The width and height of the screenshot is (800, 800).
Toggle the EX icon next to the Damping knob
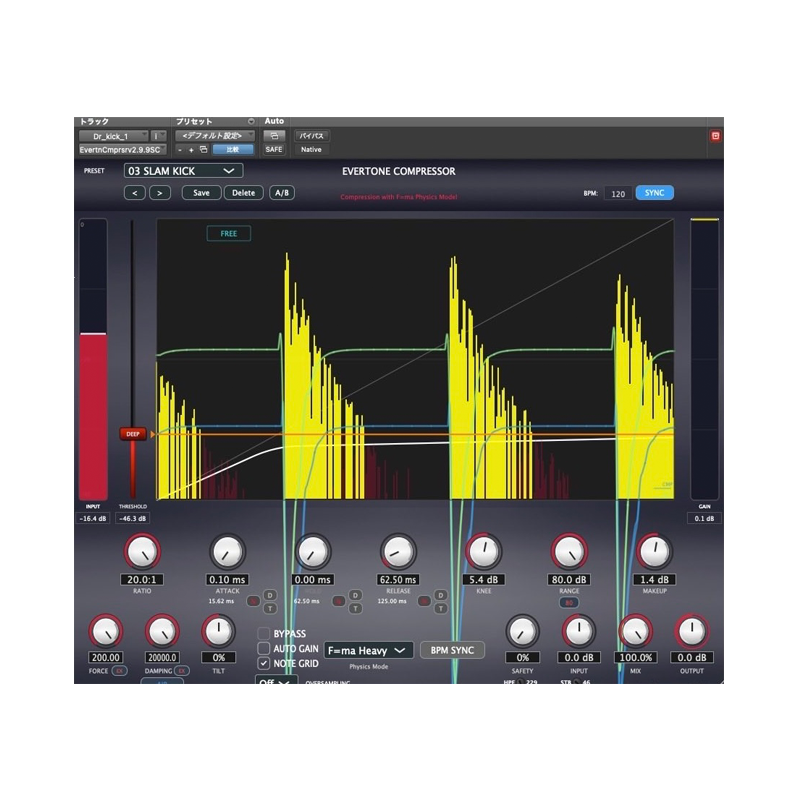click(182, 670)
